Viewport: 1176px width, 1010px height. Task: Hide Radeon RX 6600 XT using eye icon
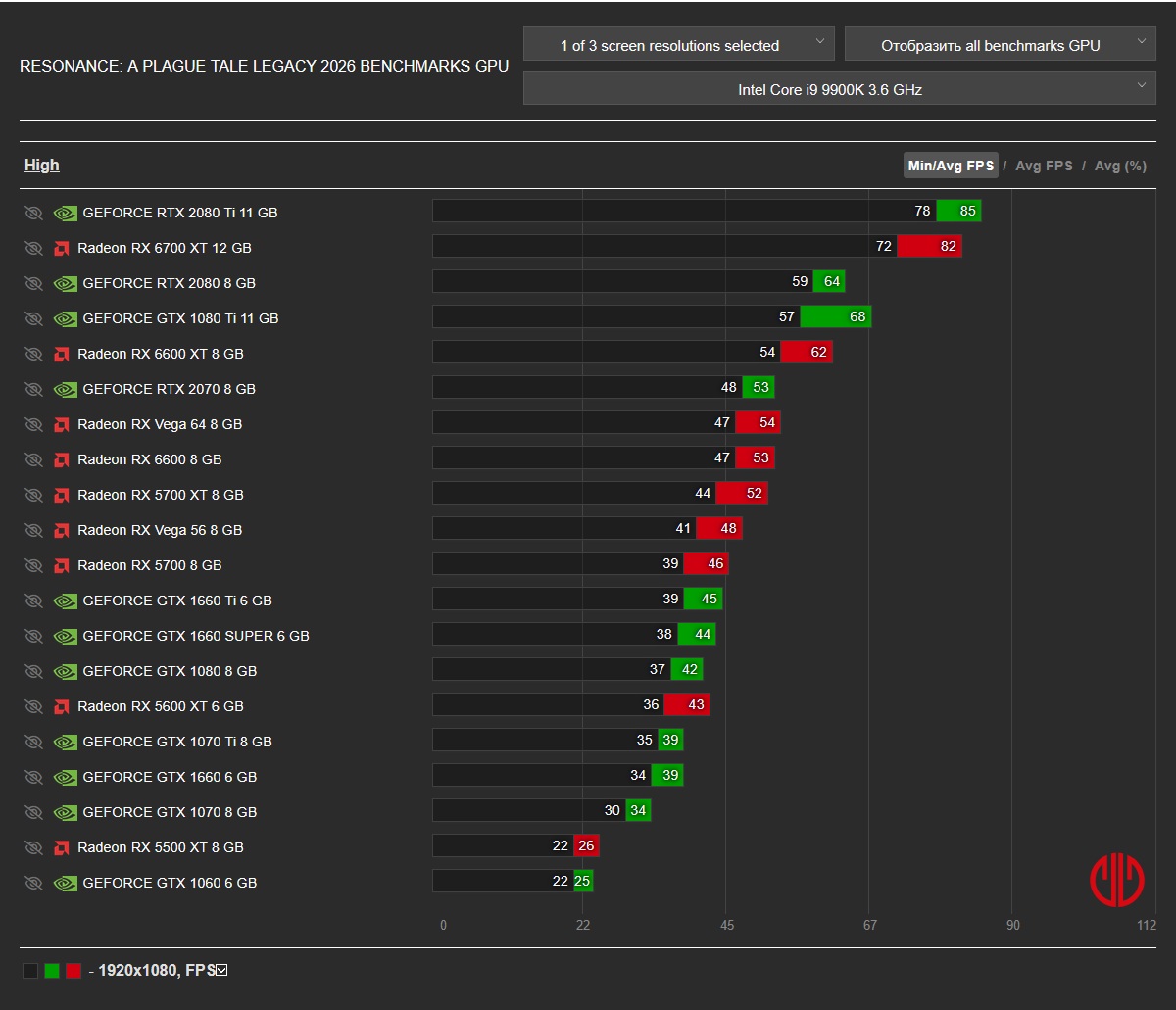[x=33, y=354]
